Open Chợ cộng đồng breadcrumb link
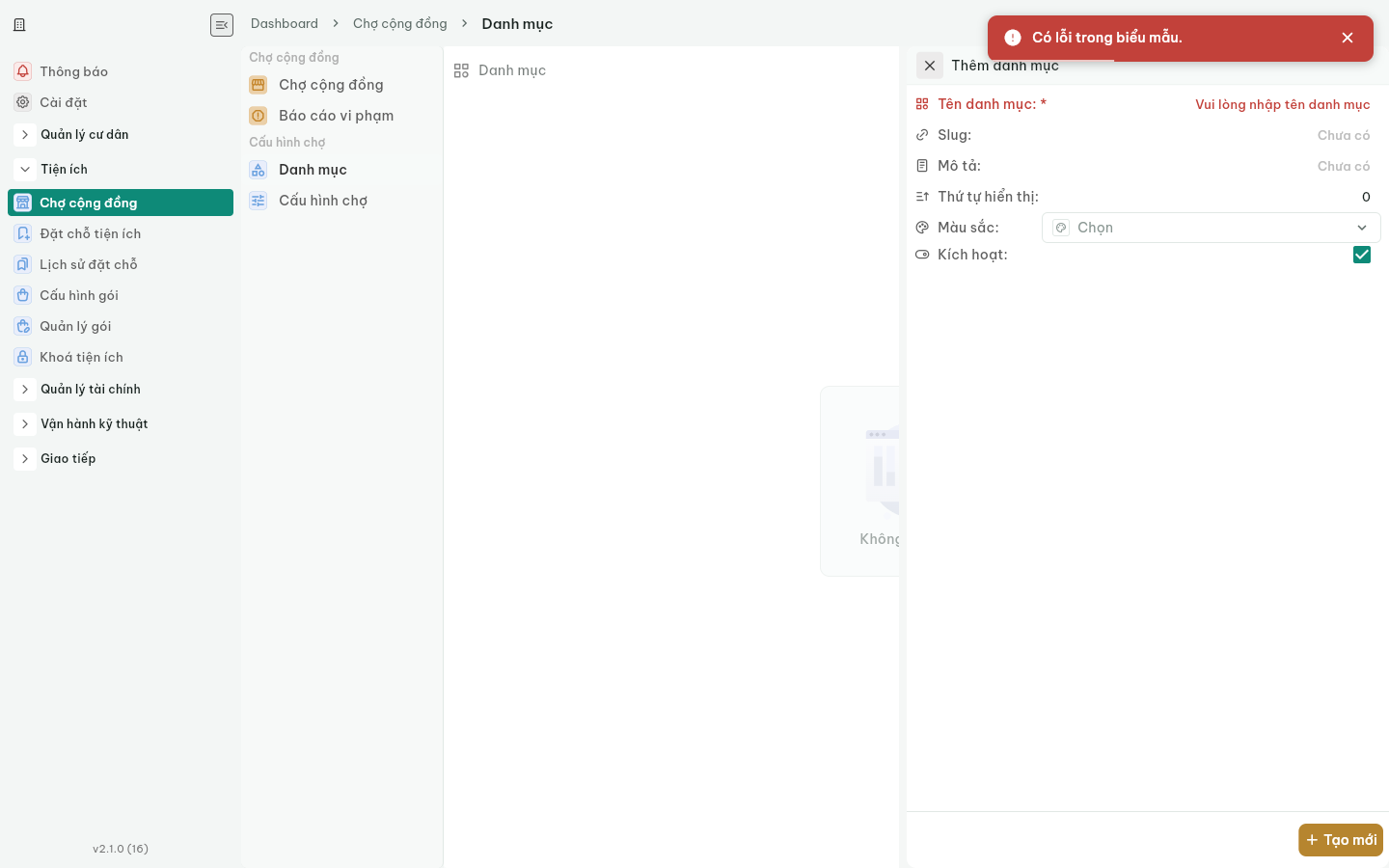 tap(400, 23)
